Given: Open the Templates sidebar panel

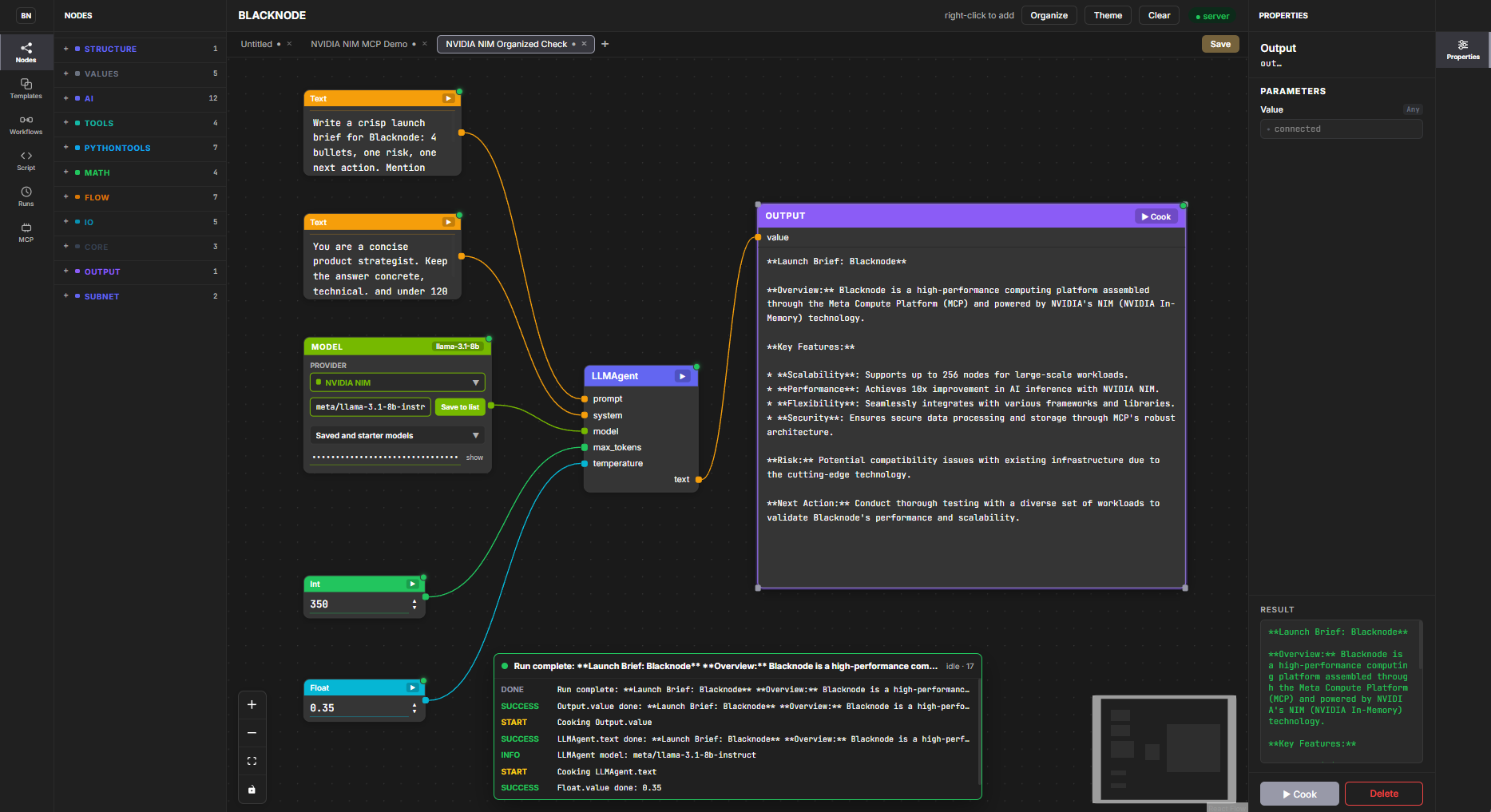Looking at the screenshot, I should (x=26, y=89).
